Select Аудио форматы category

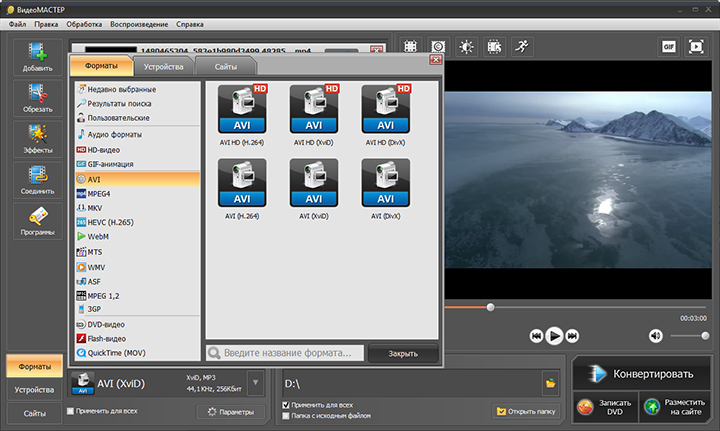tap(137, 134)
